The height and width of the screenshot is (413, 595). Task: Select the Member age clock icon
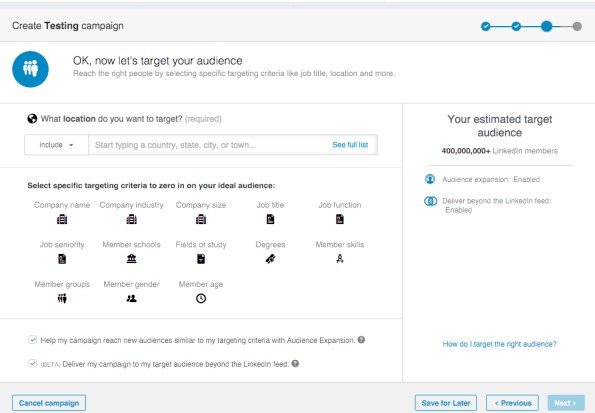click(201, 298)
